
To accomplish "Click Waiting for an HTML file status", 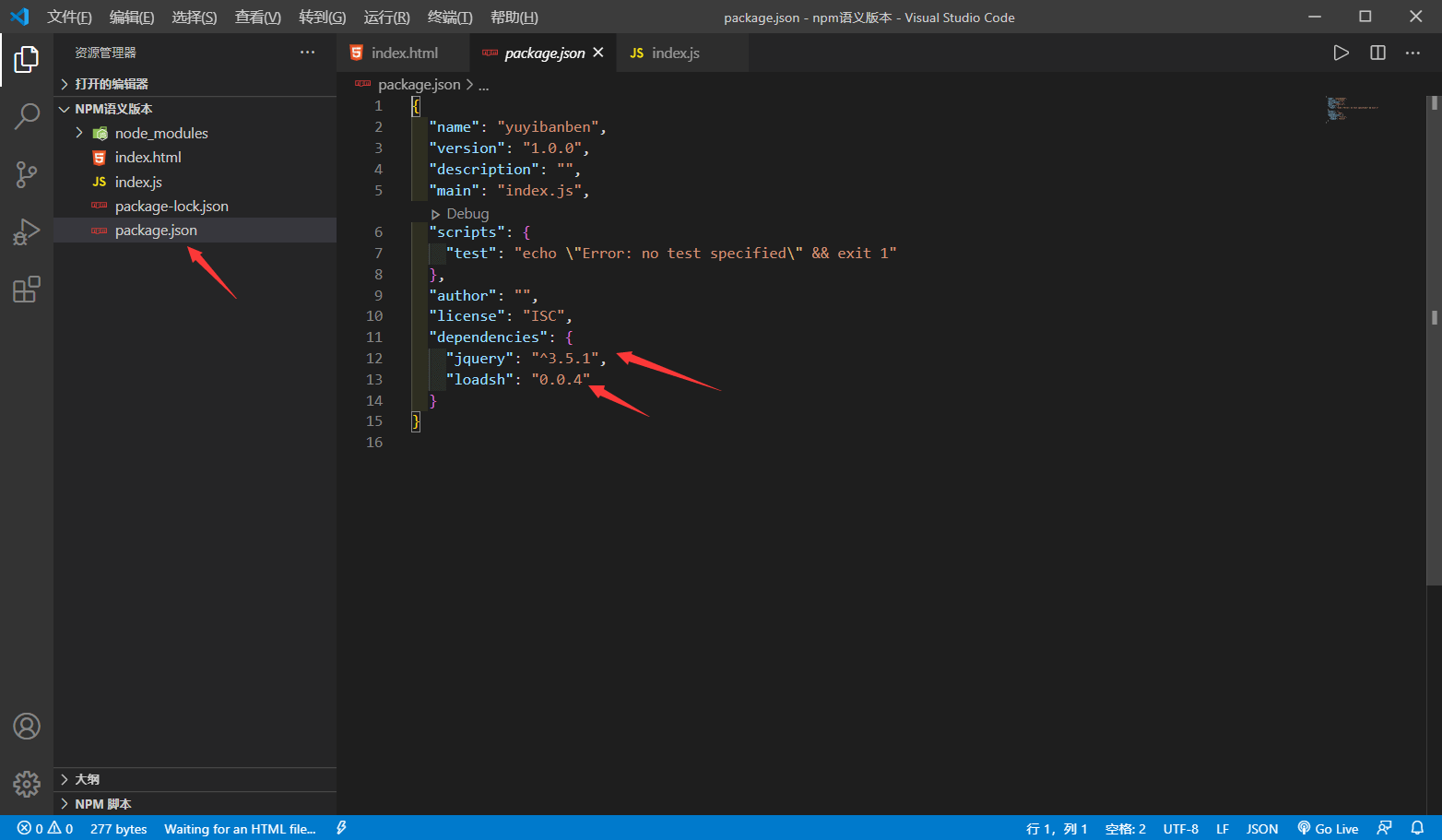I will coord(240,828).
